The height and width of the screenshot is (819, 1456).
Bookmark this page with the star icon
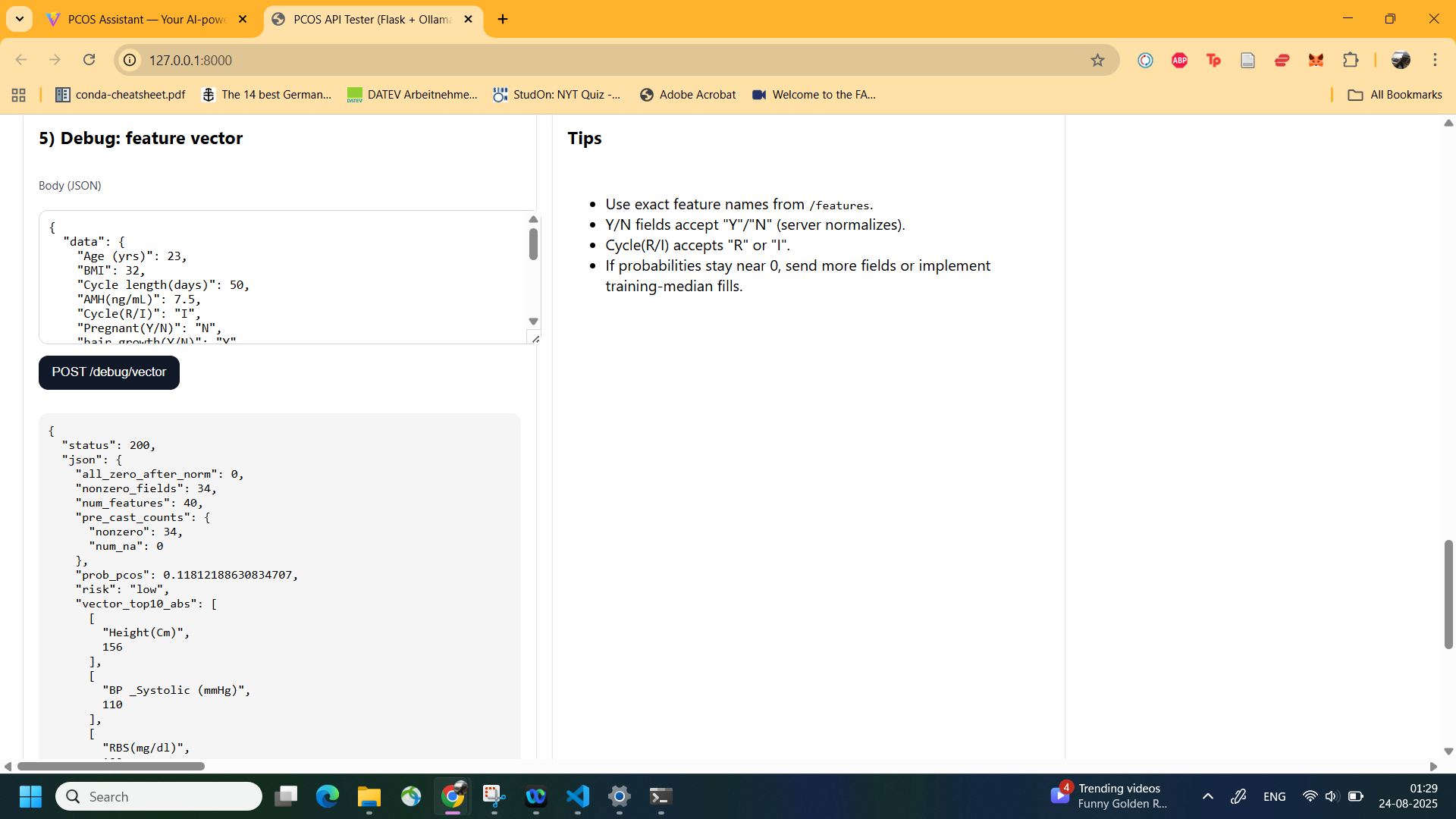(1097, 60)
